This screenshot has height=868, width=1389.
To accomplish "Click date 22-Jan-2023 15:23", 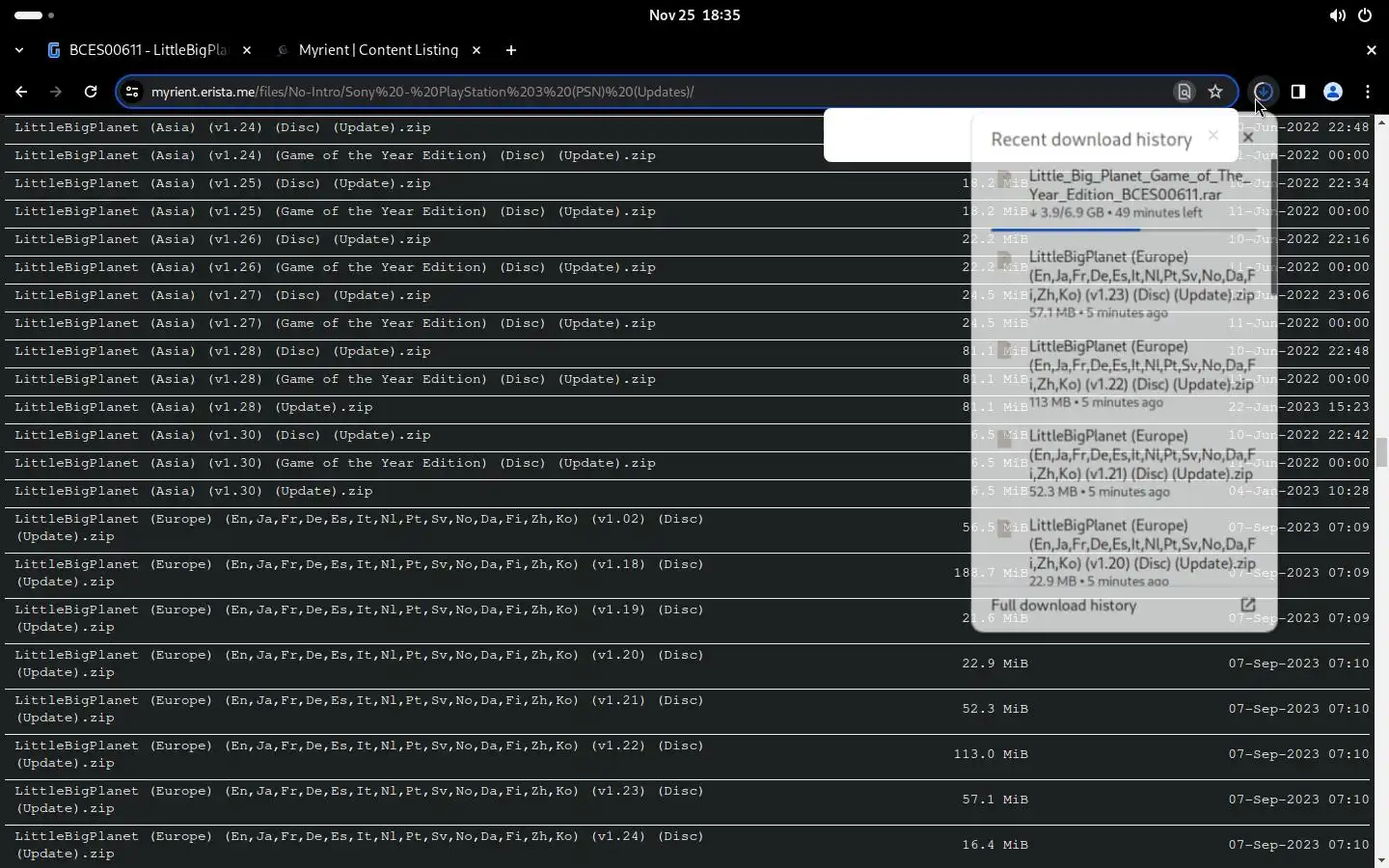I will (x=1298, y=407).
